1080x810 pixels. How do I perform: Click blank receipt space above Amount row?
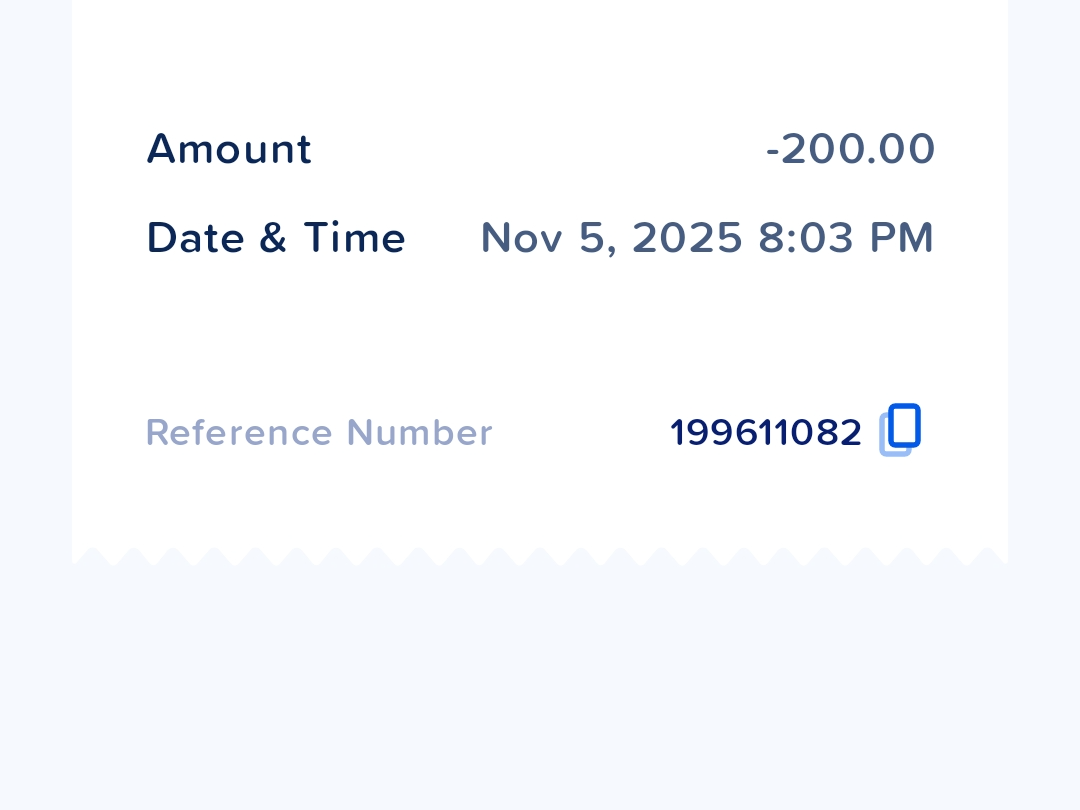(x=540, y=60)
